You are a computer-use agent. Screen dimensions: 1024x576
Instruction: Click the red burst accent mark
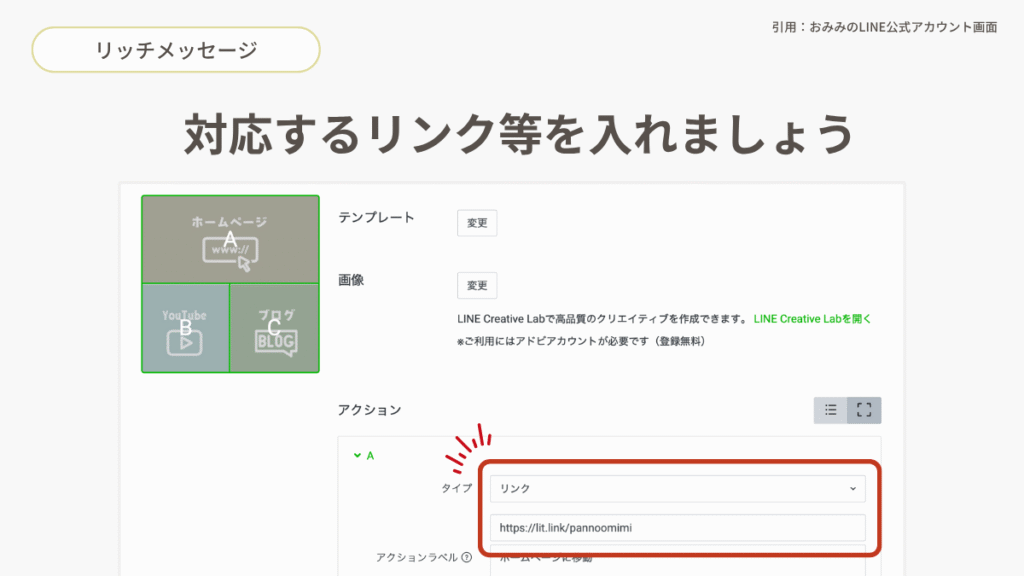tap(468, 449)
